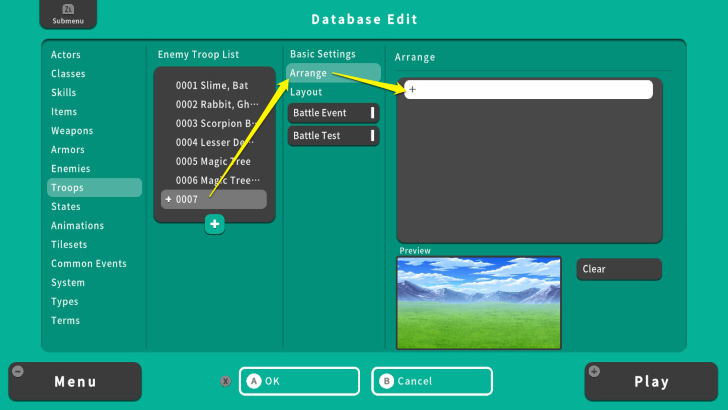Click the green plus button below troop list
The width and height of the screenshot is (728, 410).
pos(214,224)
